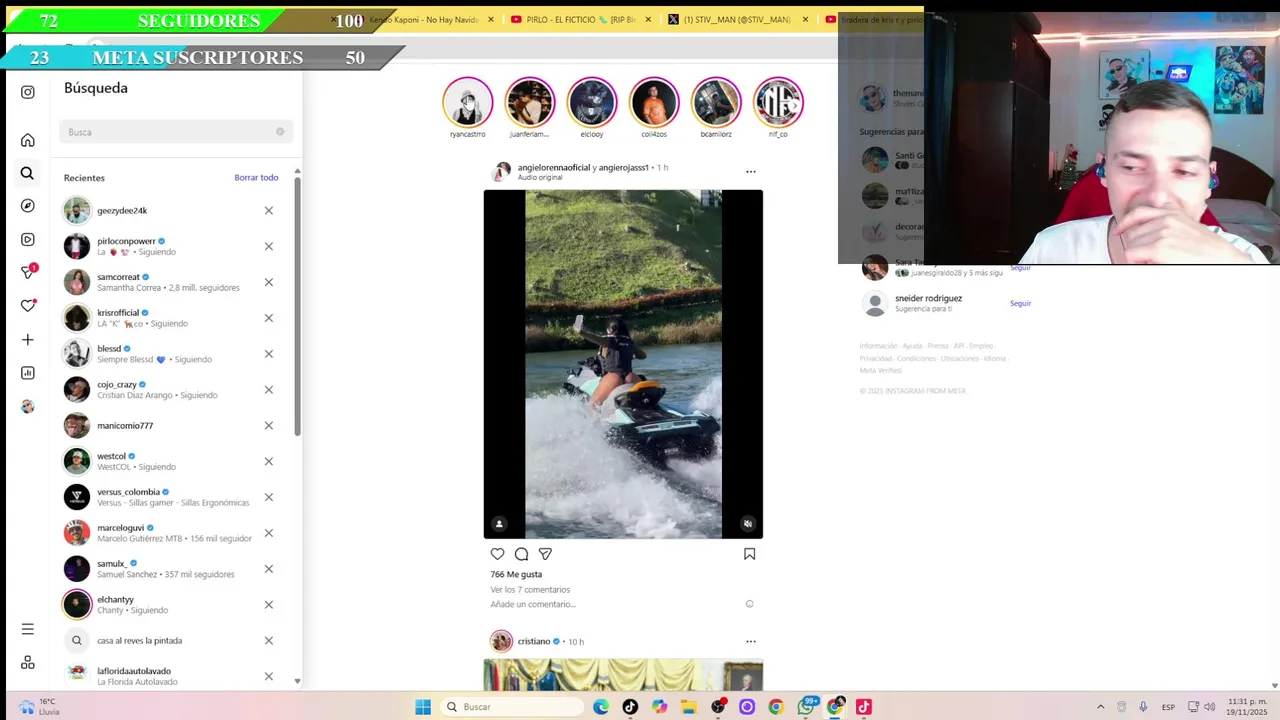Open options menu of cristiano post
This screenshot has height=720, width=1280.
click(x=751, y=641)
